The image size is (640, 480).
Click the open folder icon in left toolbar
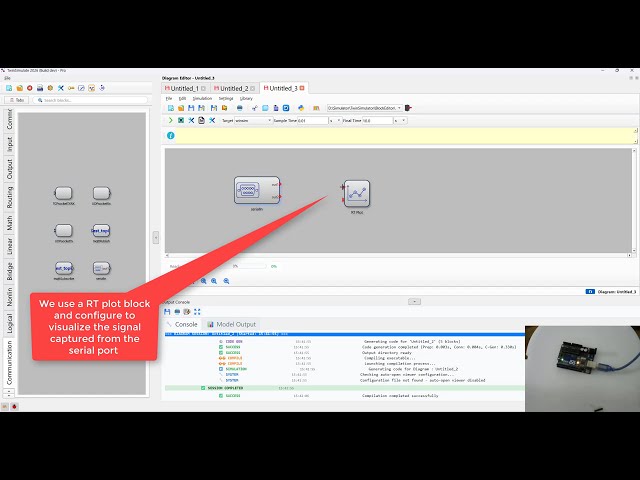tap(20, 88)
